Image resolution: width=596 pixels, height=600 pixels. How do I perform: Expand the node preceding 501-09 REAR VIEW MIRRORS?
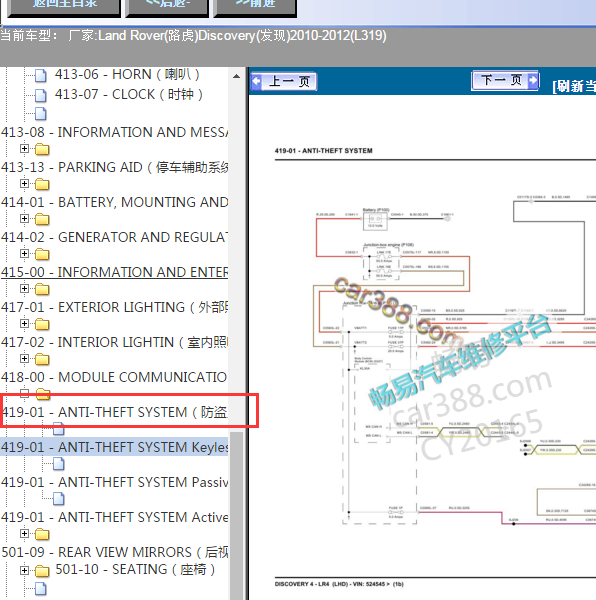pyautogui.click(x=24, y=533)
